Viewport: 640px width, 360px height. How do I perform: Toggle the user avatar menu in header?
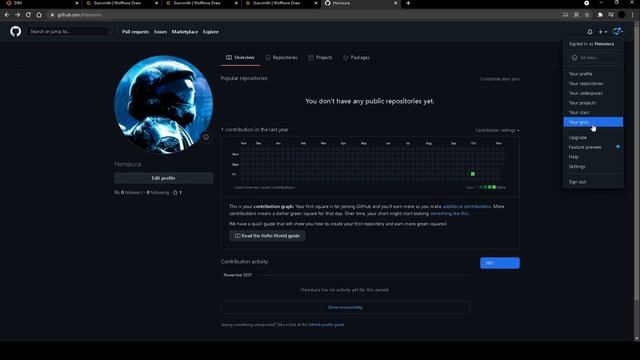point(618,31)
